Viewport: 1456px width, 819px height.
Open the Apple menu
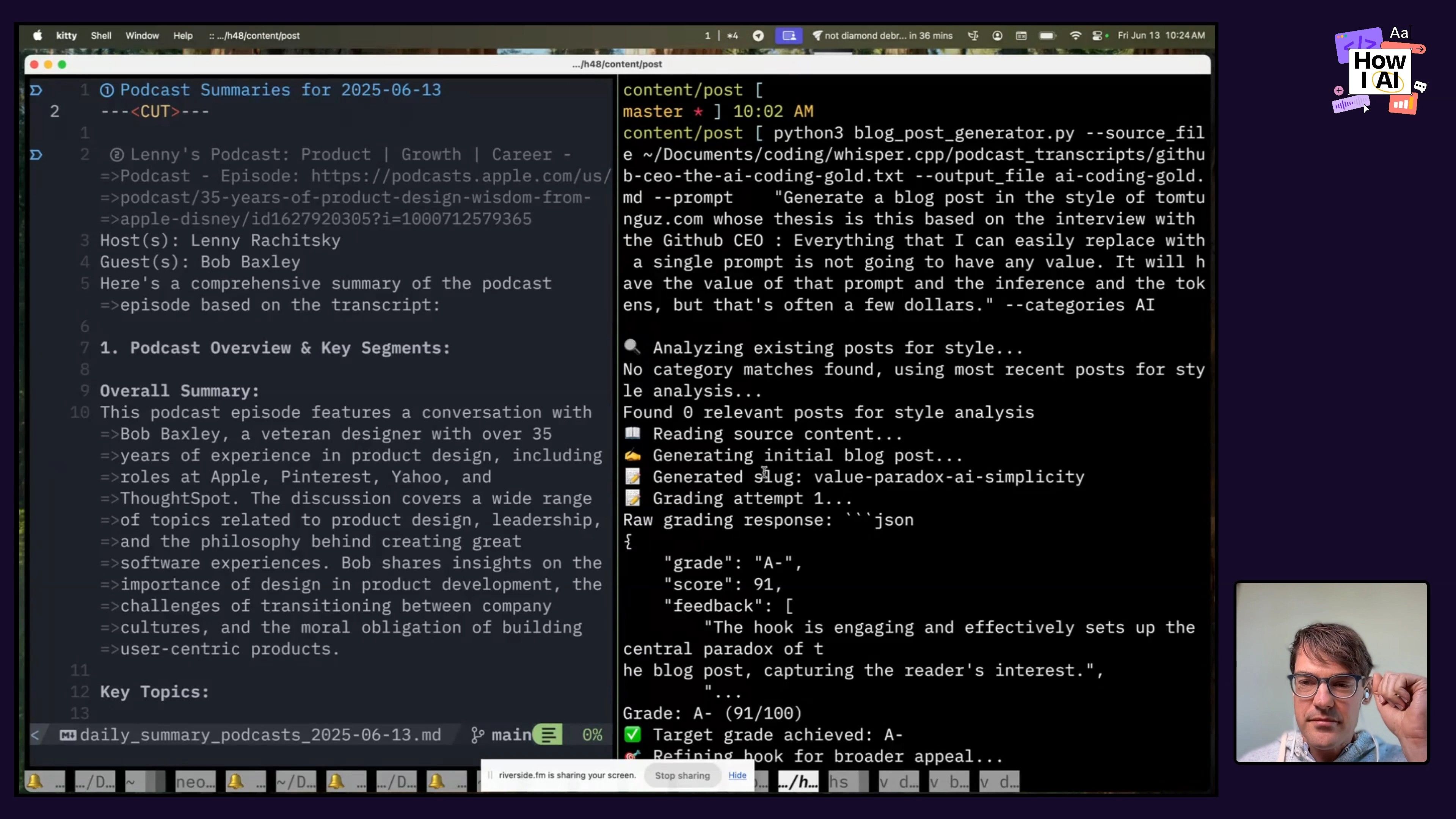37,36
